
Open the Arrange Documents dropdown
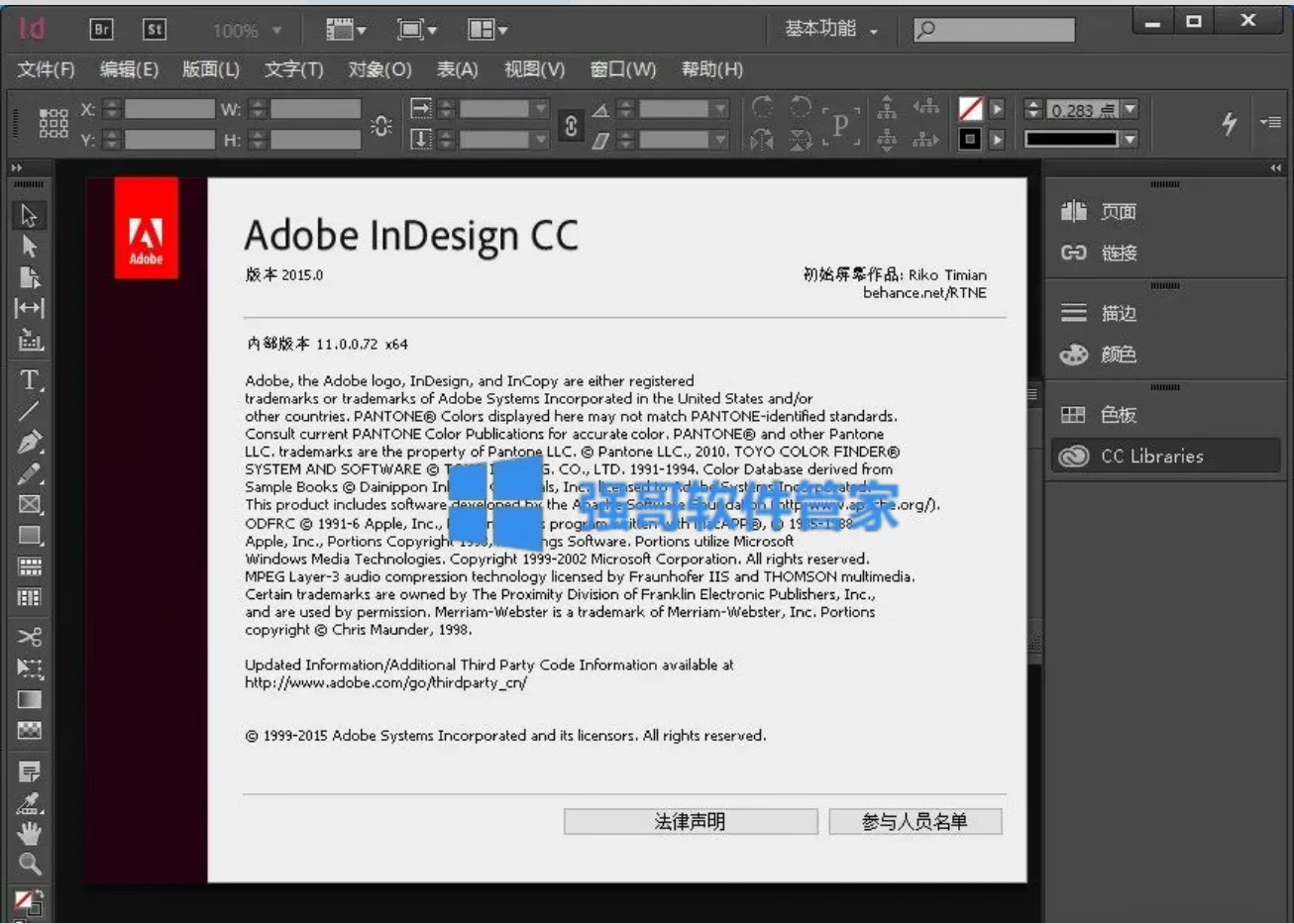coord(487,30)
